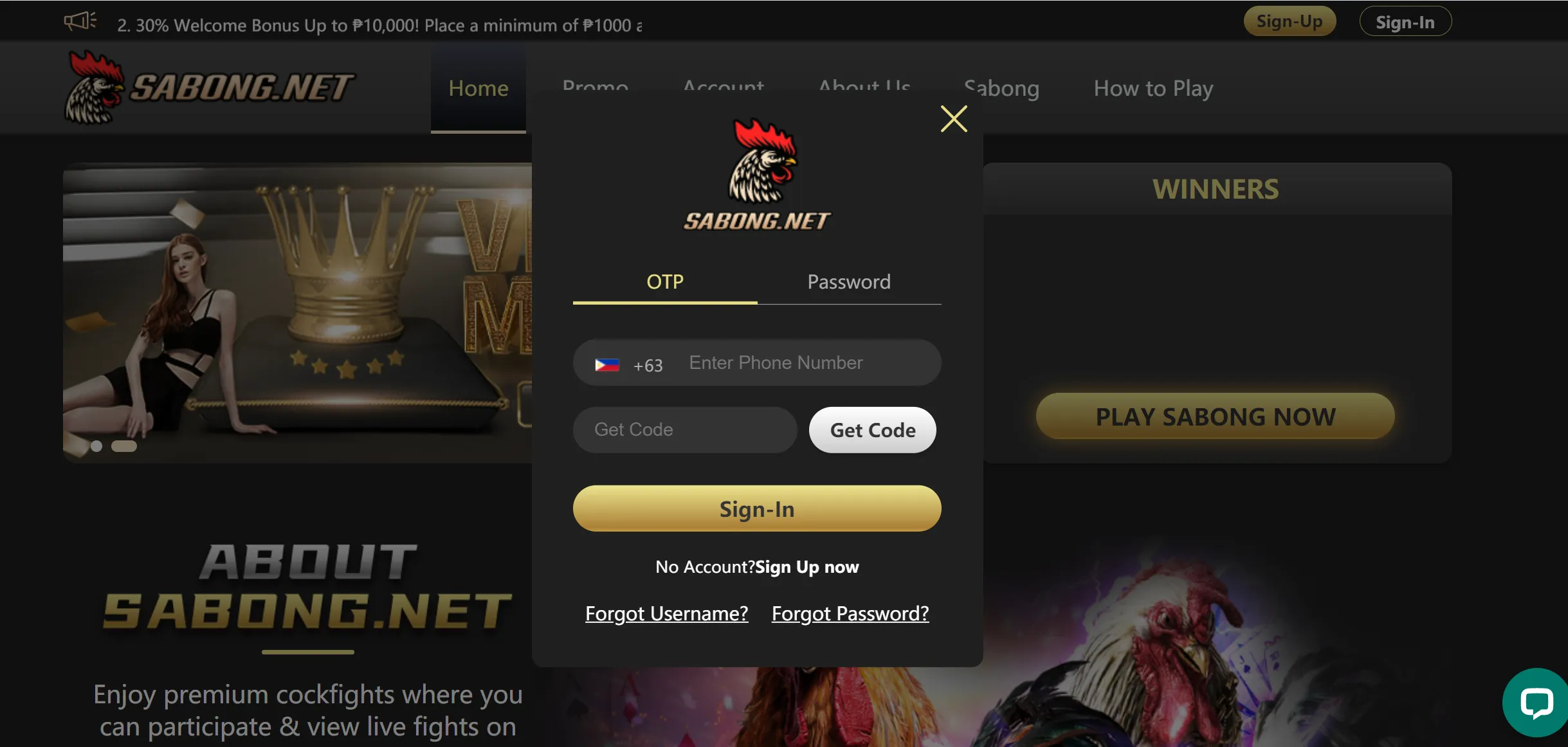Click the Forgot Password link

851,612
